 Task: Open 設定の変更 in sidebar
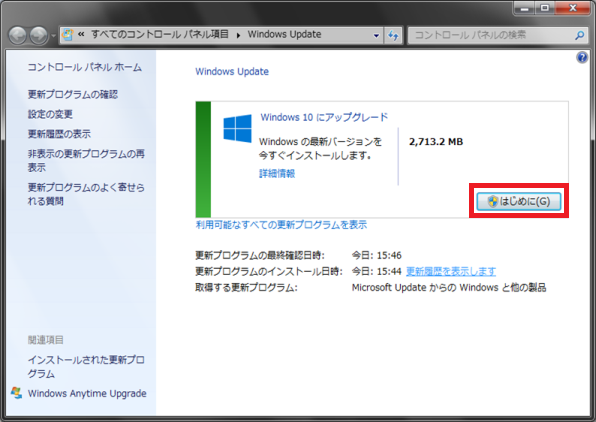click(x=50, y=114)
